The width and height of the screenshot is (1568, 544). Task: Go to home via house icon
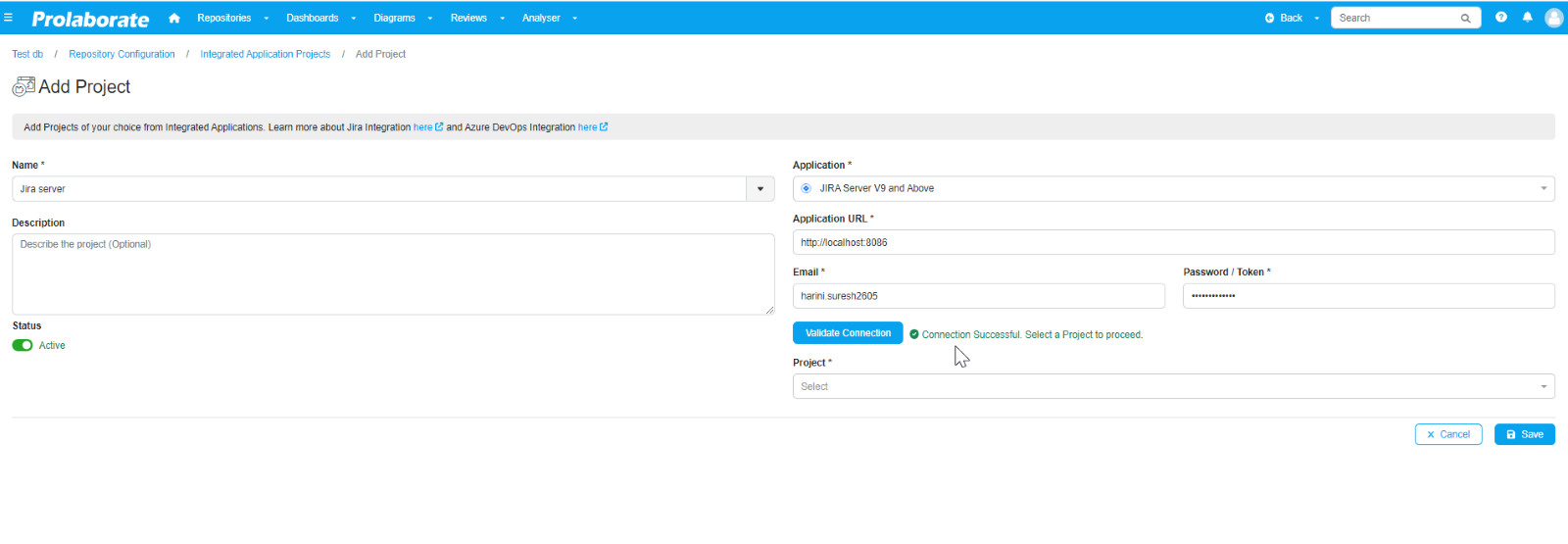point(174,18)
